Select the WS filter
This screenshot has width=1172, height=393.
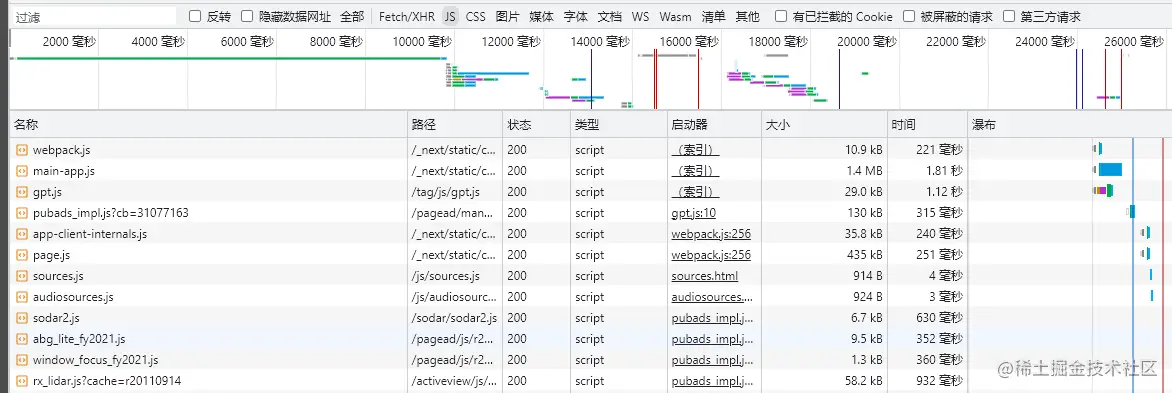pyautogui.click(x=641, y=16)
